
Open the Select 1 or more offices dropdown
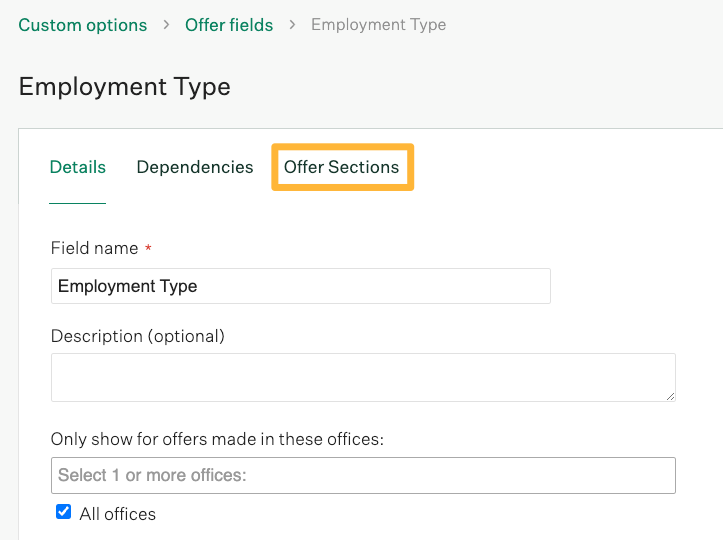pos(363,475)
